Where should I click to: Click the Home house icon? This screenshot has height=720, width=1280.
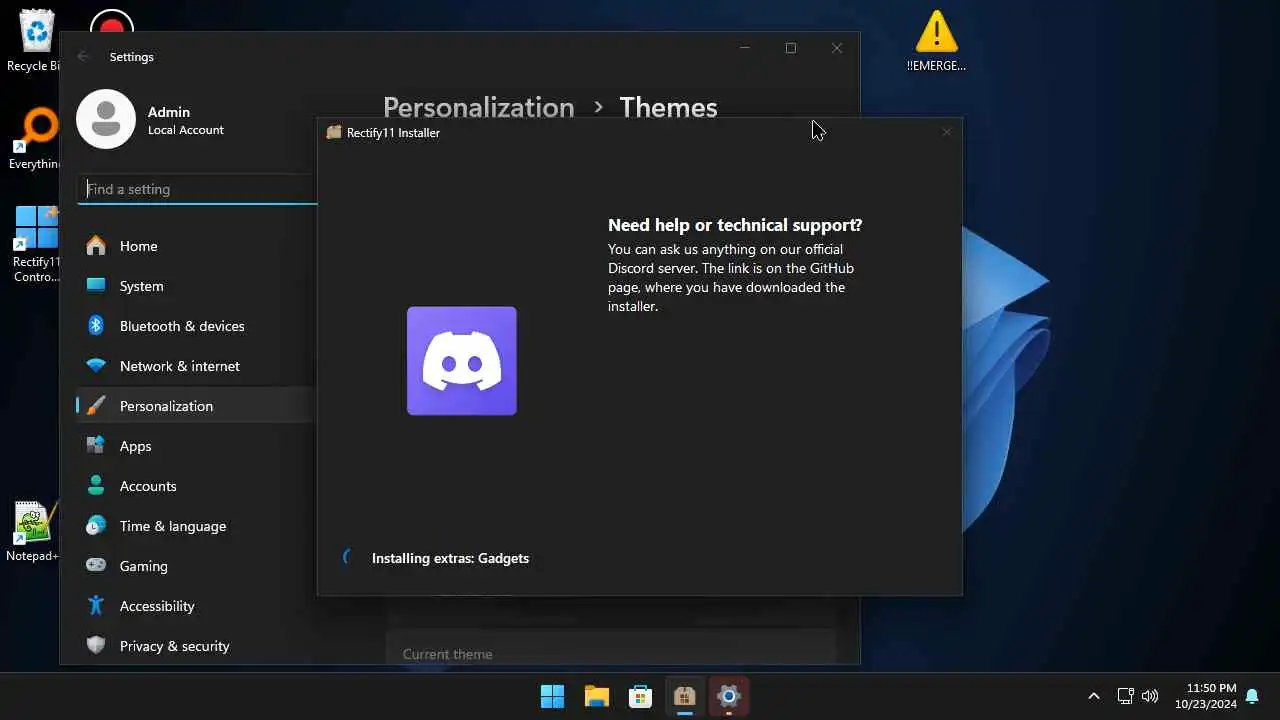coord(96,245)
